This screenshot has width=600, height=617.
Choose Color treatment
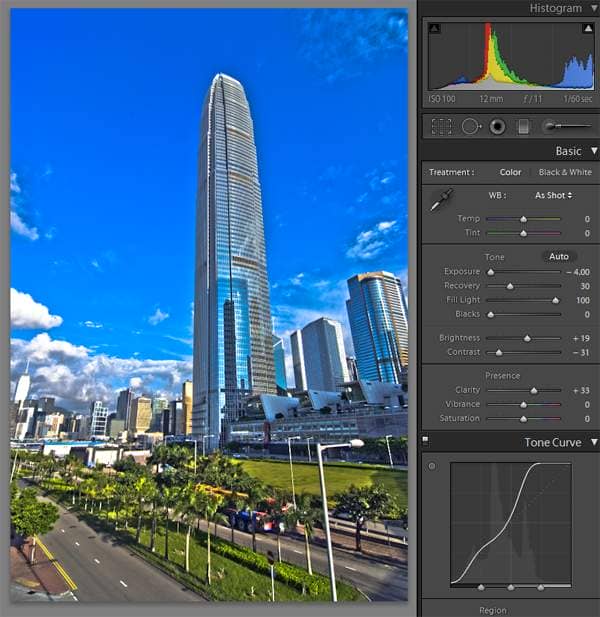click(510, 172)
